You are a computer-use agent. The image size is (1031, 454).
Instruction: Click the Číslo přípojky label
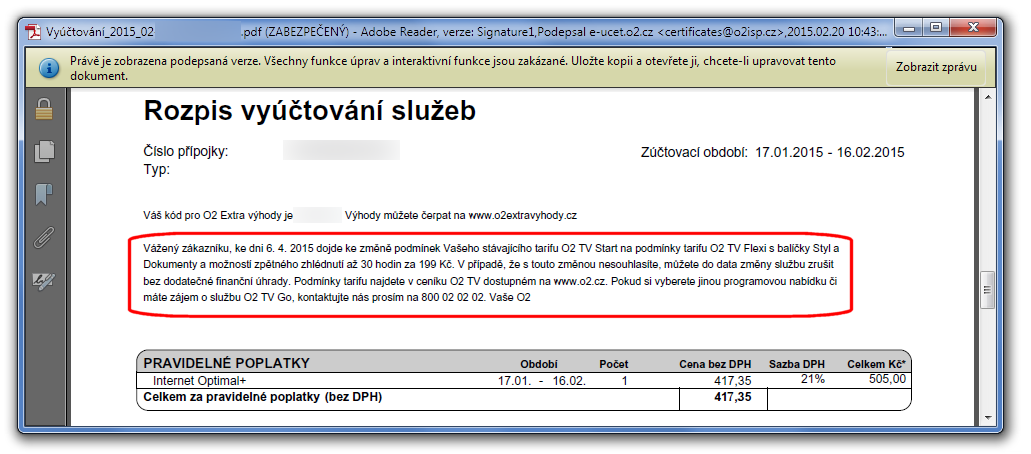coord(186,152)
